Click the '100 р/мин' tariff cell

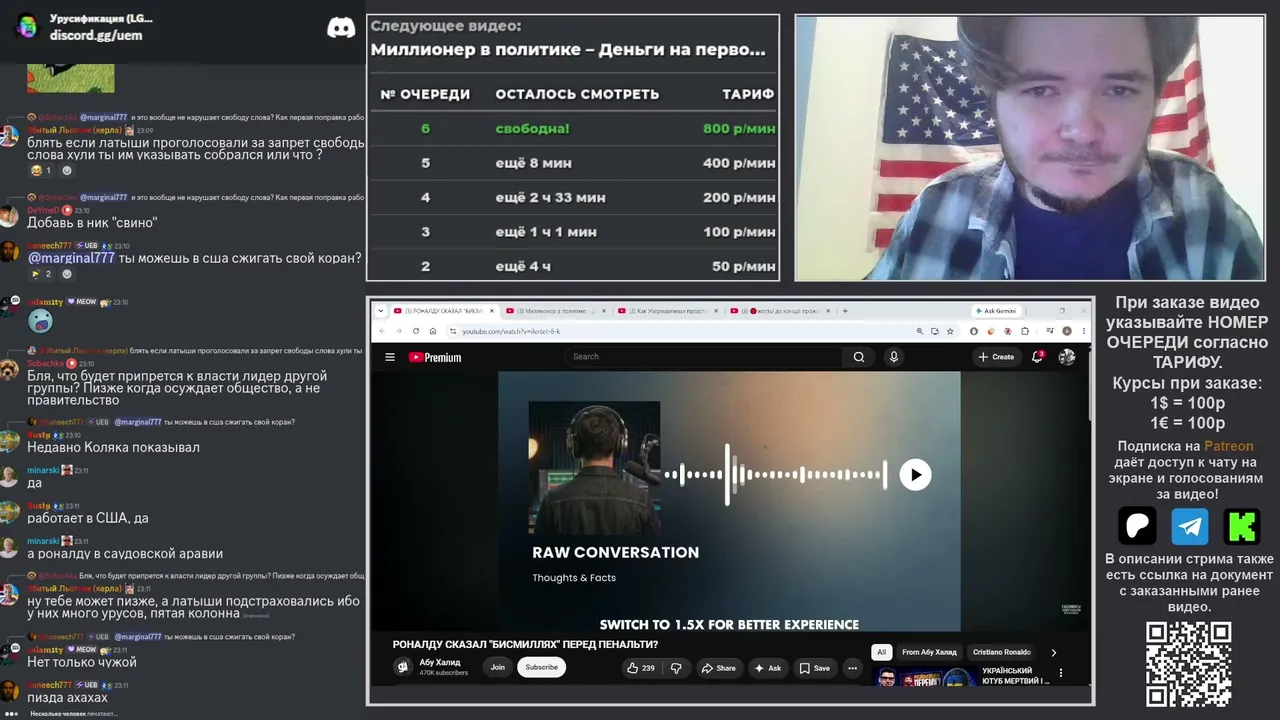(x=739, y=232)
